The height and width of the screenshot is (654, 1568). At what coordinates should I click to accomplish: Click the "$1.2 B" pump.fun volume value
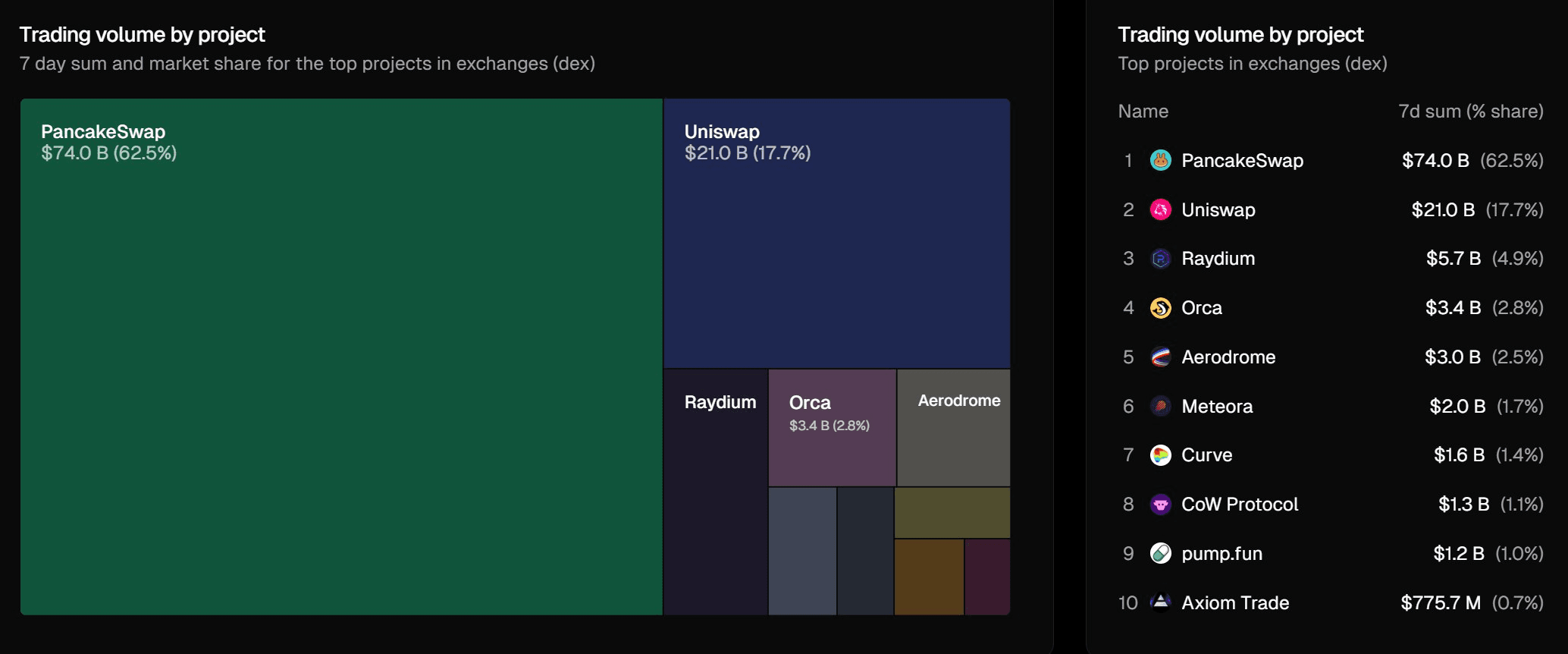[x=1458, y=554]
